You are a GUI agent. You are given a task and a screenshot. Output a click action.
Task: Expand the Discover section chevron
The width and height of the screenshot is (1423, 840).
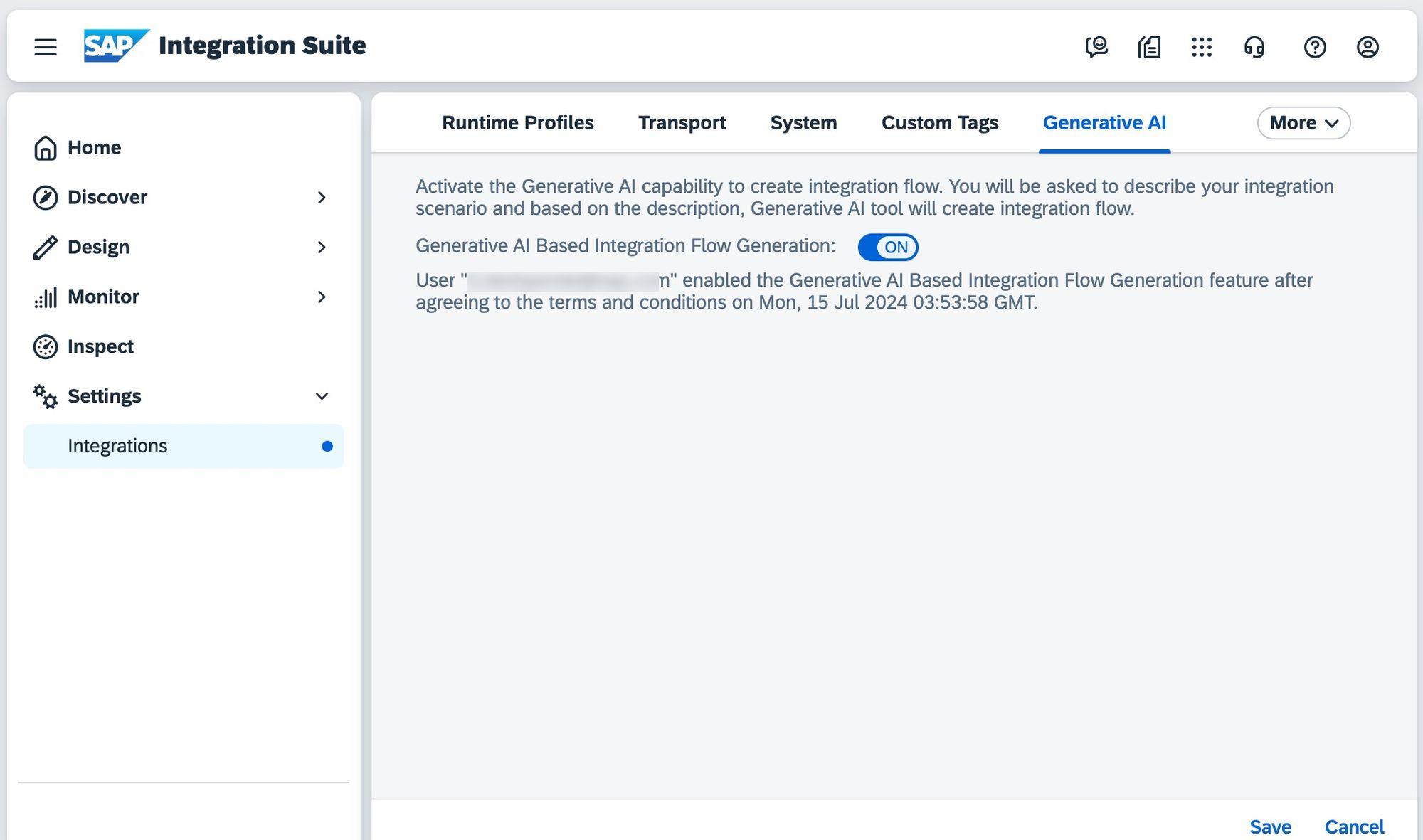[322, 197]
